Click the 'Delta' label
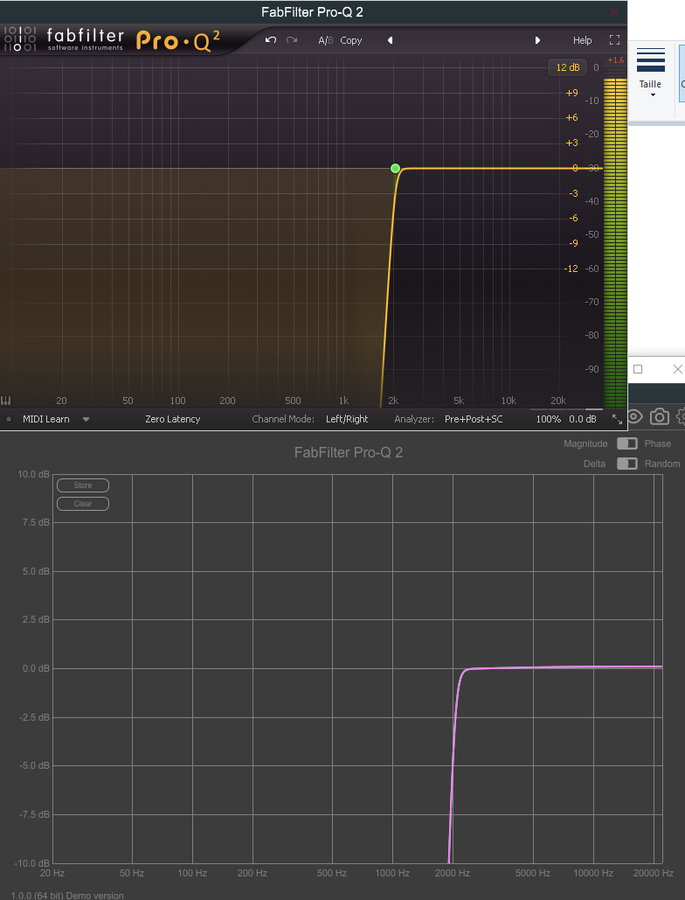The image size is (685, 900). 594,464
